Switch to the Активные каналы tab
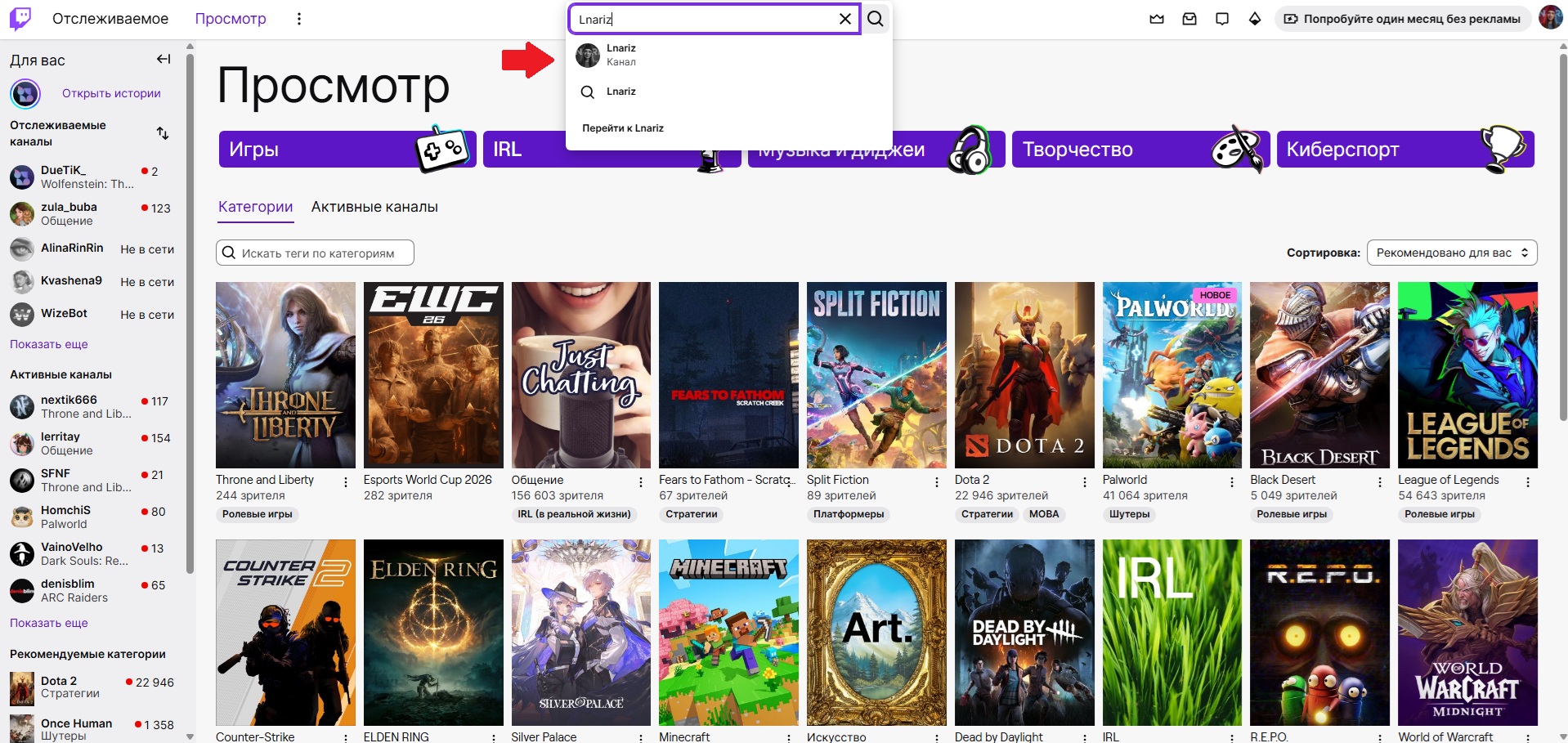 coord(374,207)
